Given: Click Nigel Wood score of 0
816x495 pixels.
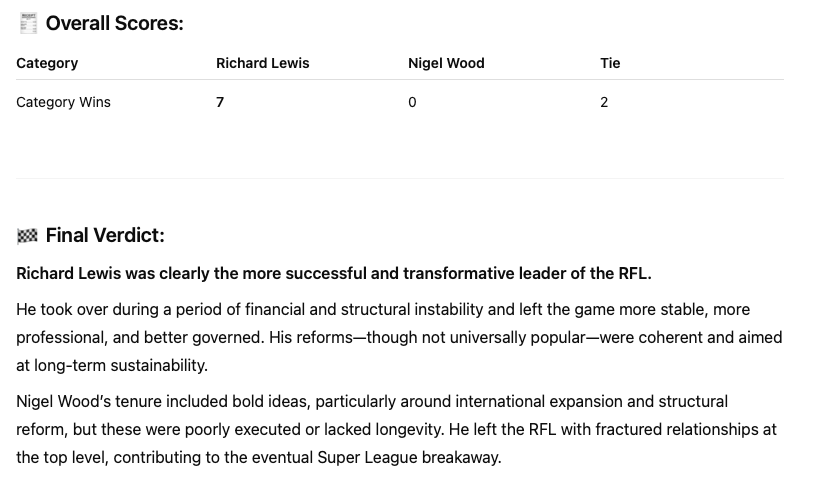Looking at the screenshot, I should pyautogui.click(x=412, y=102).
